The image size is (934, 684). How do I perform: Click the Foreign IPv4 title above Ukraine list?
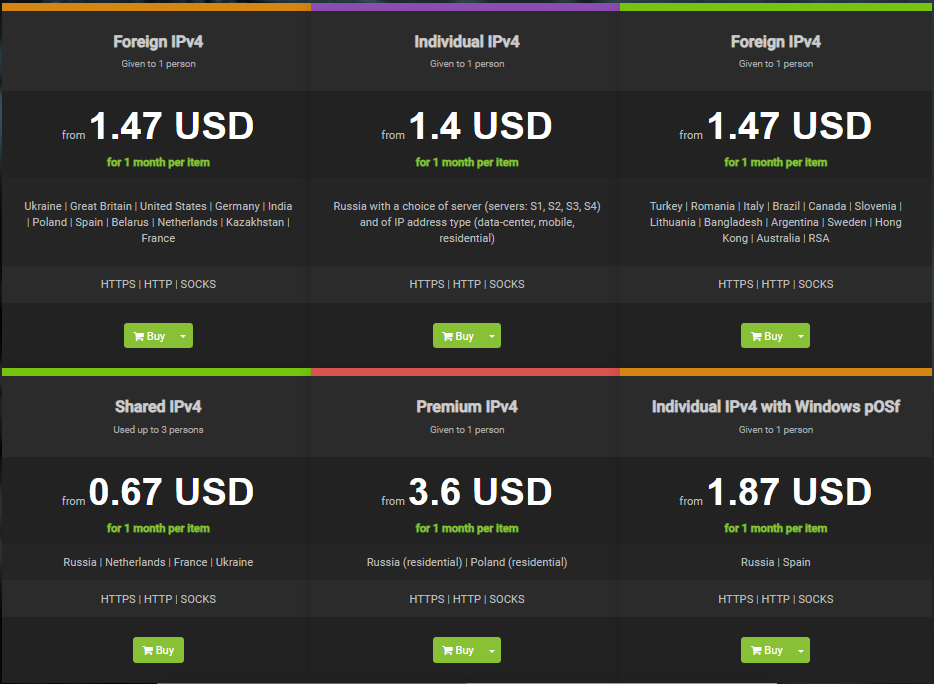click(x=158, y=42)
